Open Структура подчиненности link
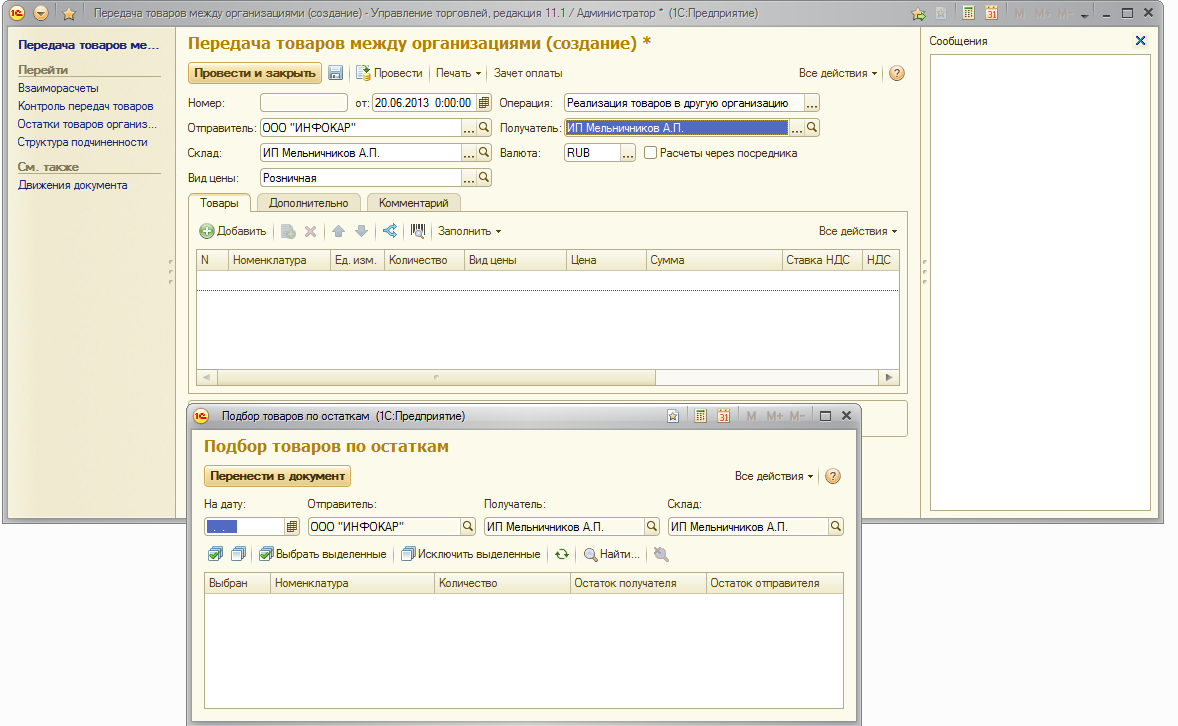The height and width of the screenshot is (726, 1178). (83, 142)
